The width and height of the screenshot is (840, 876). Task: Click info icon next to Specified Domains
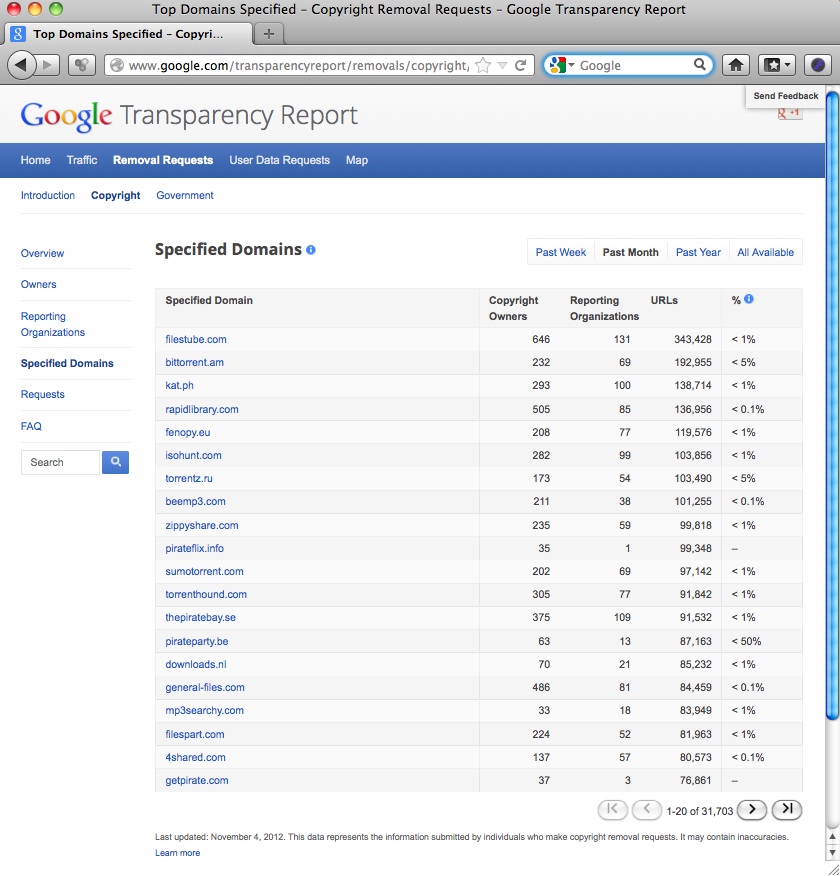[311, 250]
